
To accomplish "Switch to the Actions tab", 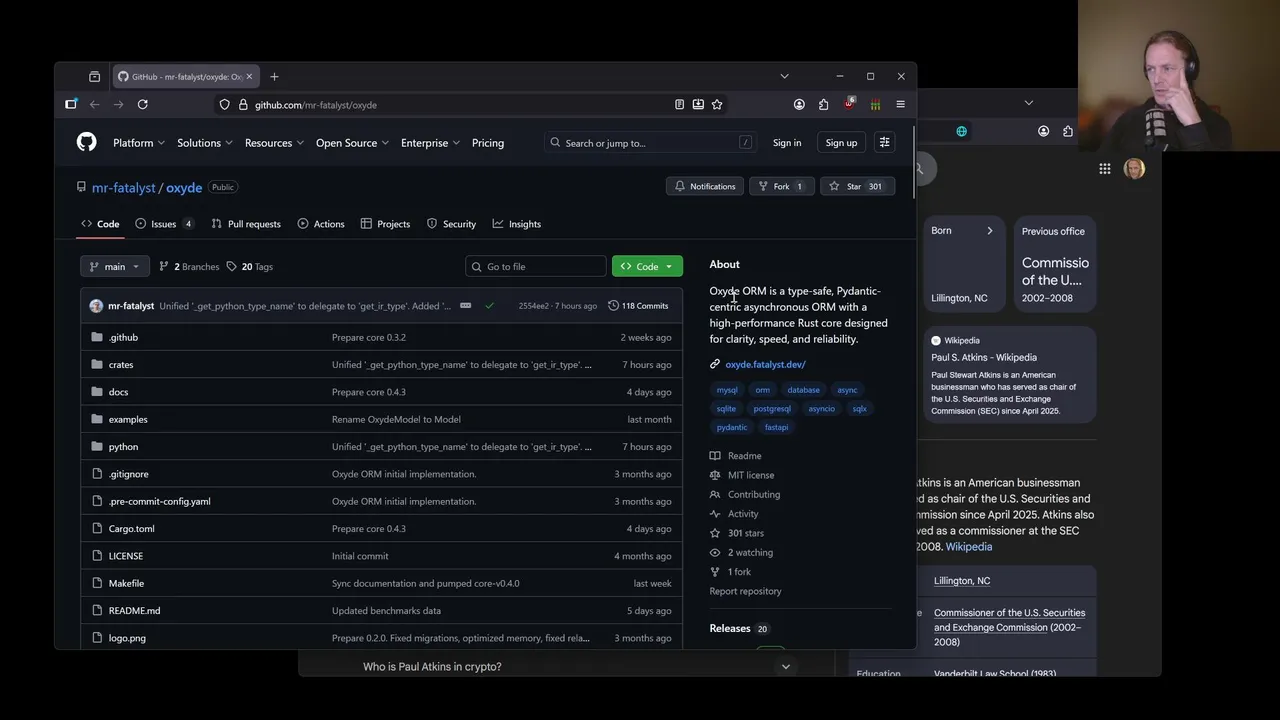I will coord(321,224).
